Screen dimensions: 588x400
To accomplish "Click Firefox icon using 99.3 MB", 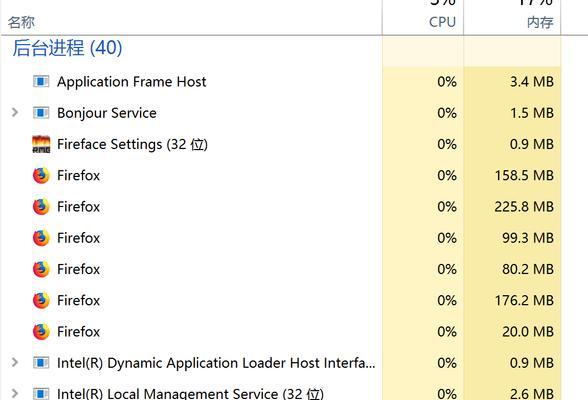I will pyautogui.click(x=41, y=238).
